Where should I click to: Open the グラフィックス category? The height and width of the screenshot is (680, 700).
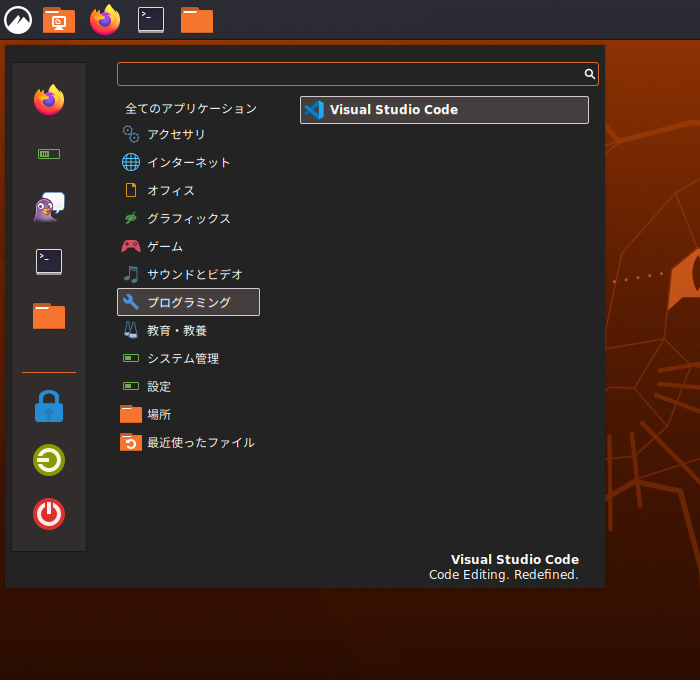click(x=188, y=218)
